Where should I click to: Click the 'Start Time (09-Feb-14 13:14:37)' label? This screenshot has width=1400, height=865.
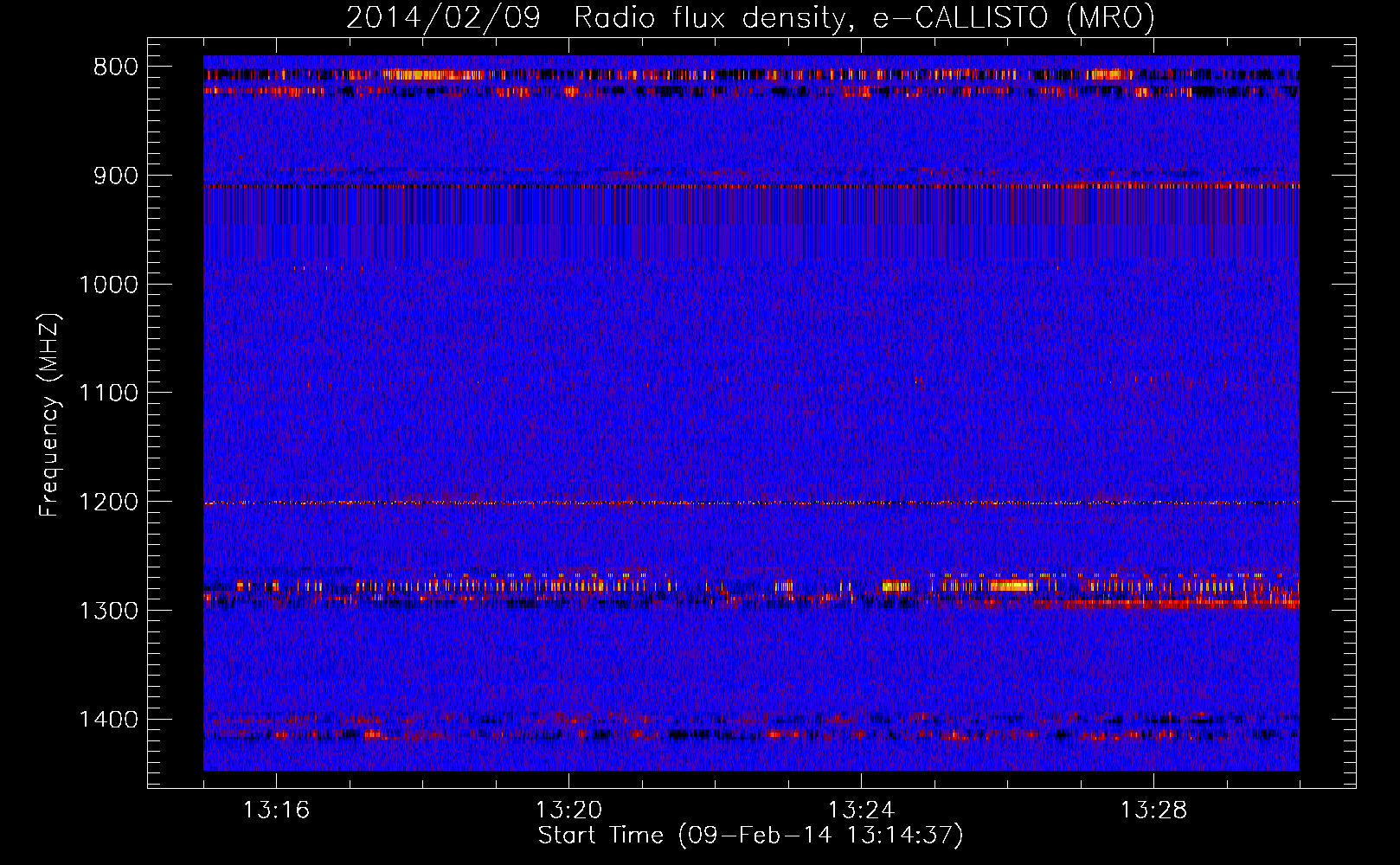[x=750, y=836]
